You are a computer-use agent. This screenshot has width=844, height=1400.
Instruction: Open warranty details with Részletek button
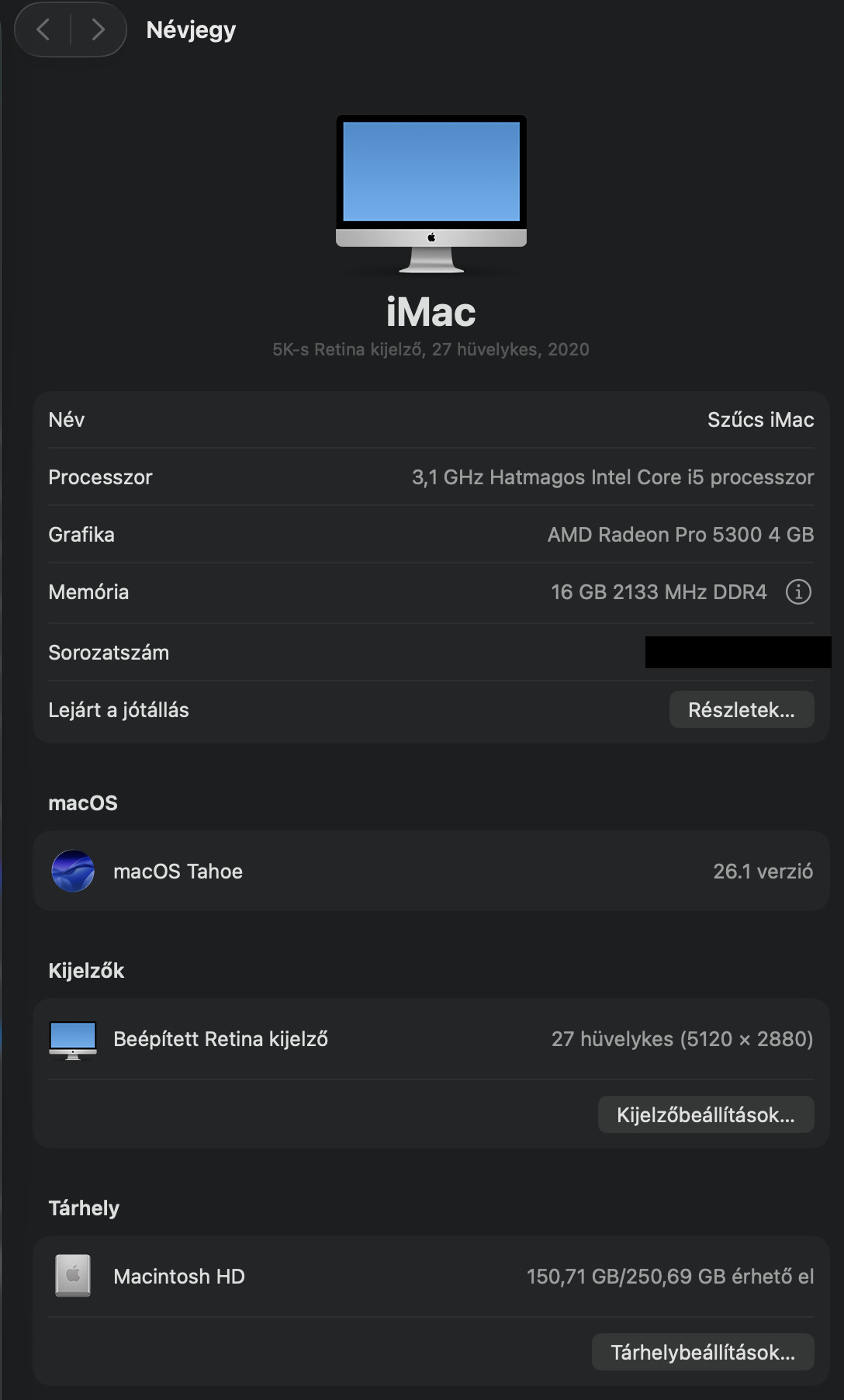coord(741,710)
